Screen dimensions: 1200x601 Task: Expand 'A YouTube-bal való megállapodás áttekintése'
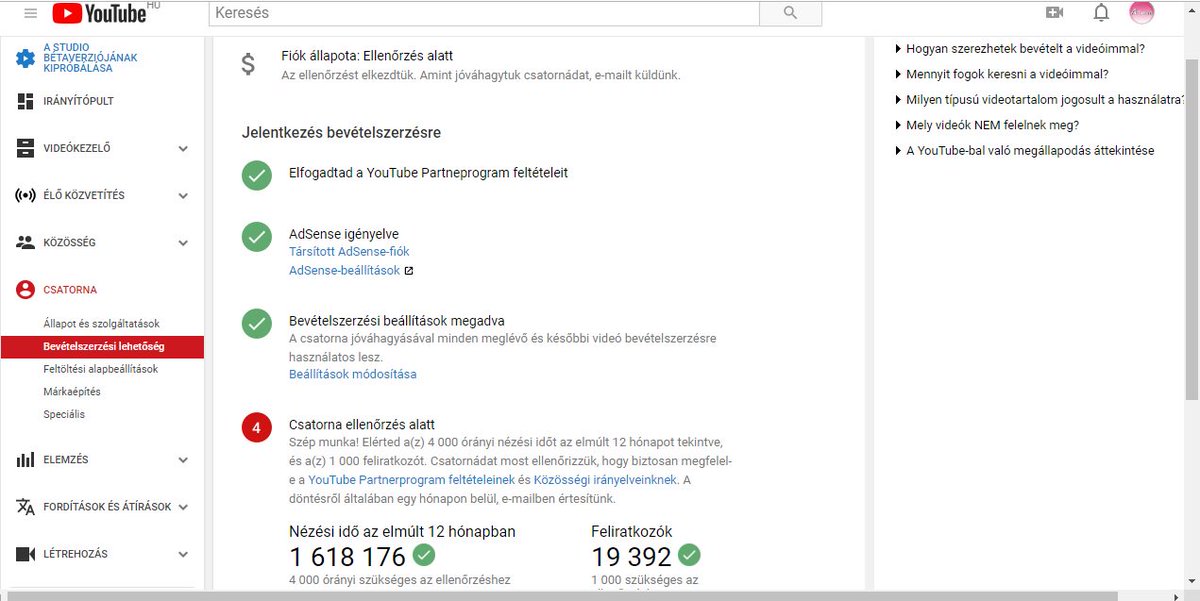click(1024, 151)
